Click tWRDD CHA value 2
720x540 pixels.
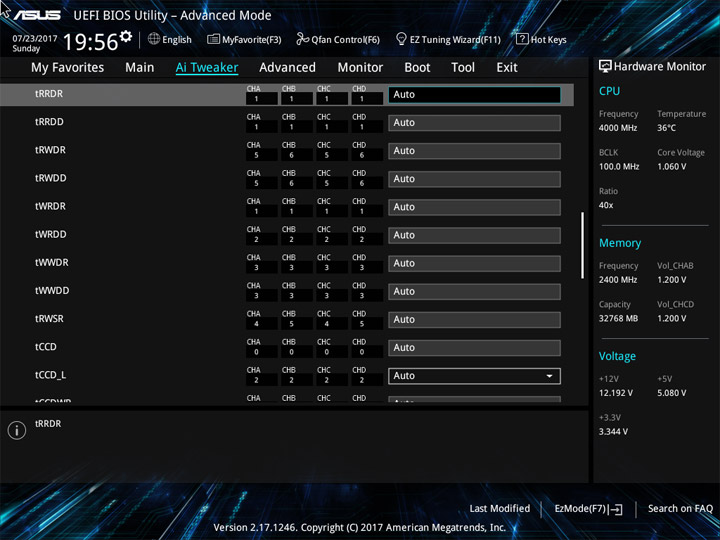click(x=256, y=240)
